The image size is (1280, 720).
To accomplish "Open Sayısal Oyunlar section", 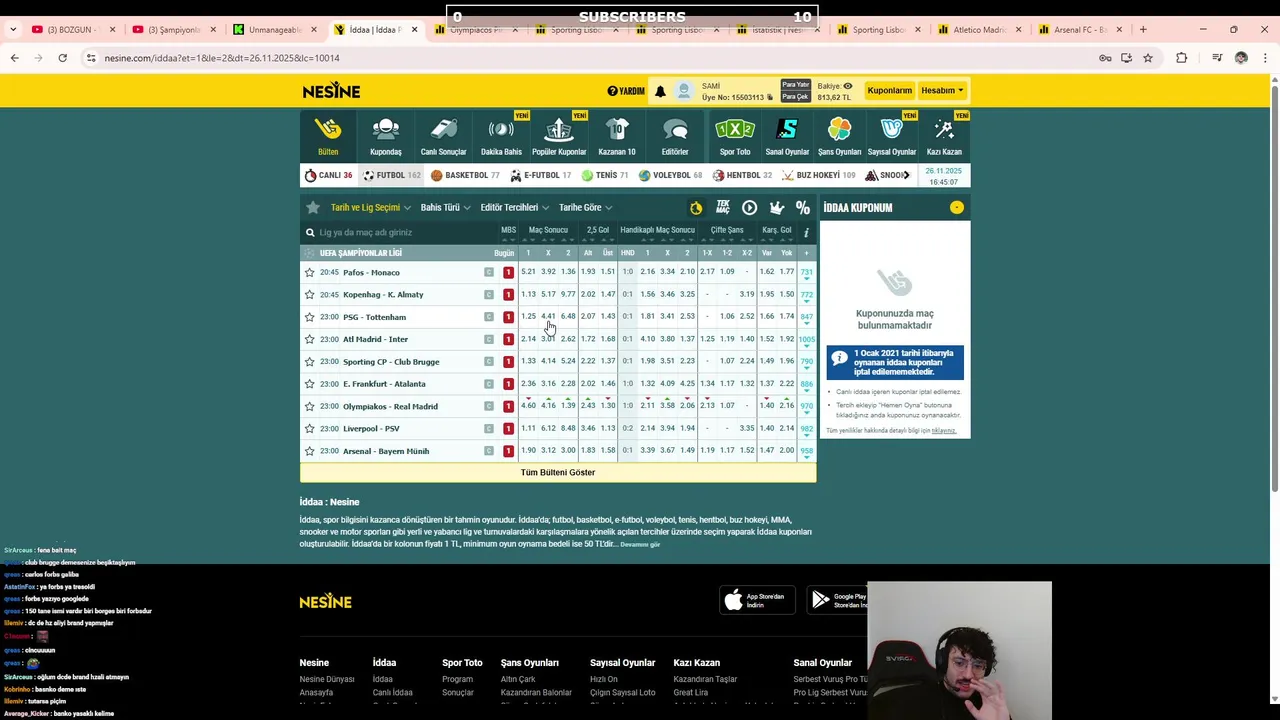I will 891,137.
